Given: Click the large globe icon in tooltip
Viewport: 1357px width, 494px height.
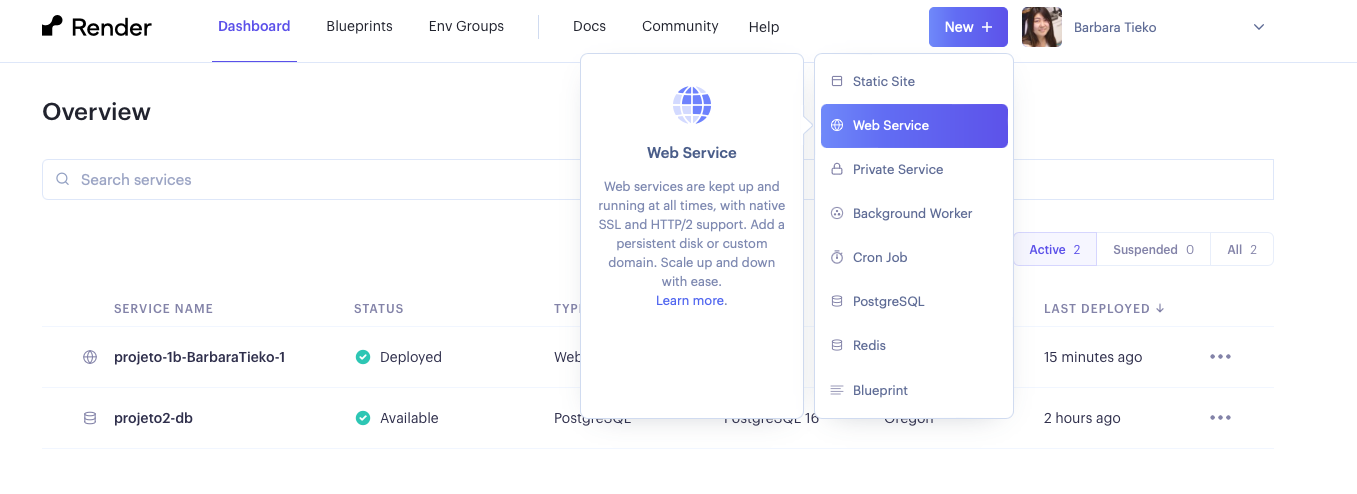Looking at the screenshot, I should tap(692, 105).
